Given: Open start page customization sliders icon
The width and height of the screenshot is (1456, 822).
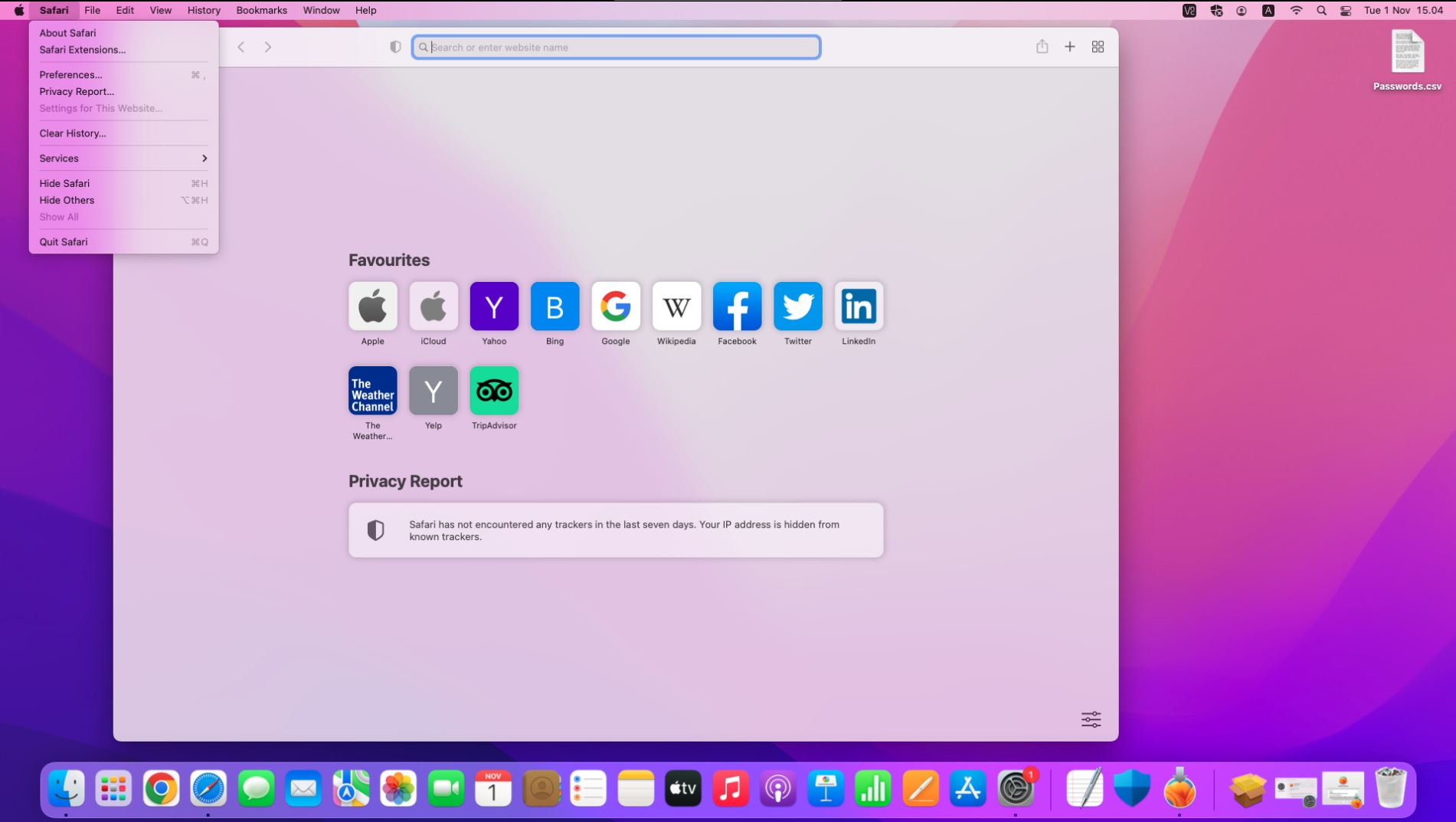Looking at the screenshot, I should [1091, 719].
